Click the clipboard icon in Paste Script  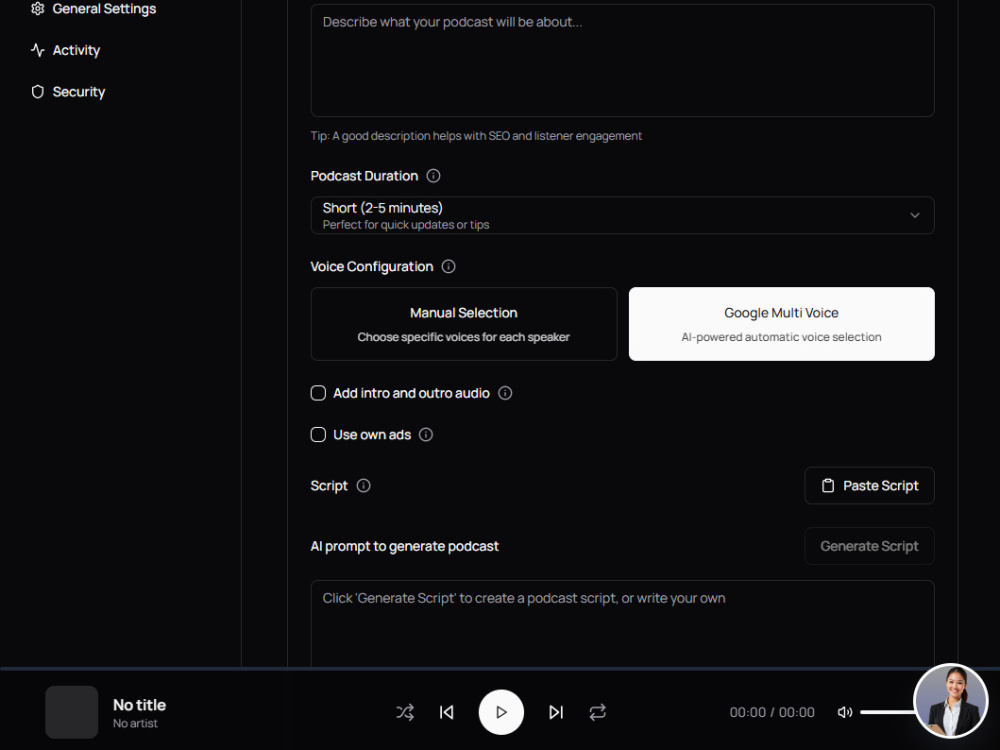point(828,486)
